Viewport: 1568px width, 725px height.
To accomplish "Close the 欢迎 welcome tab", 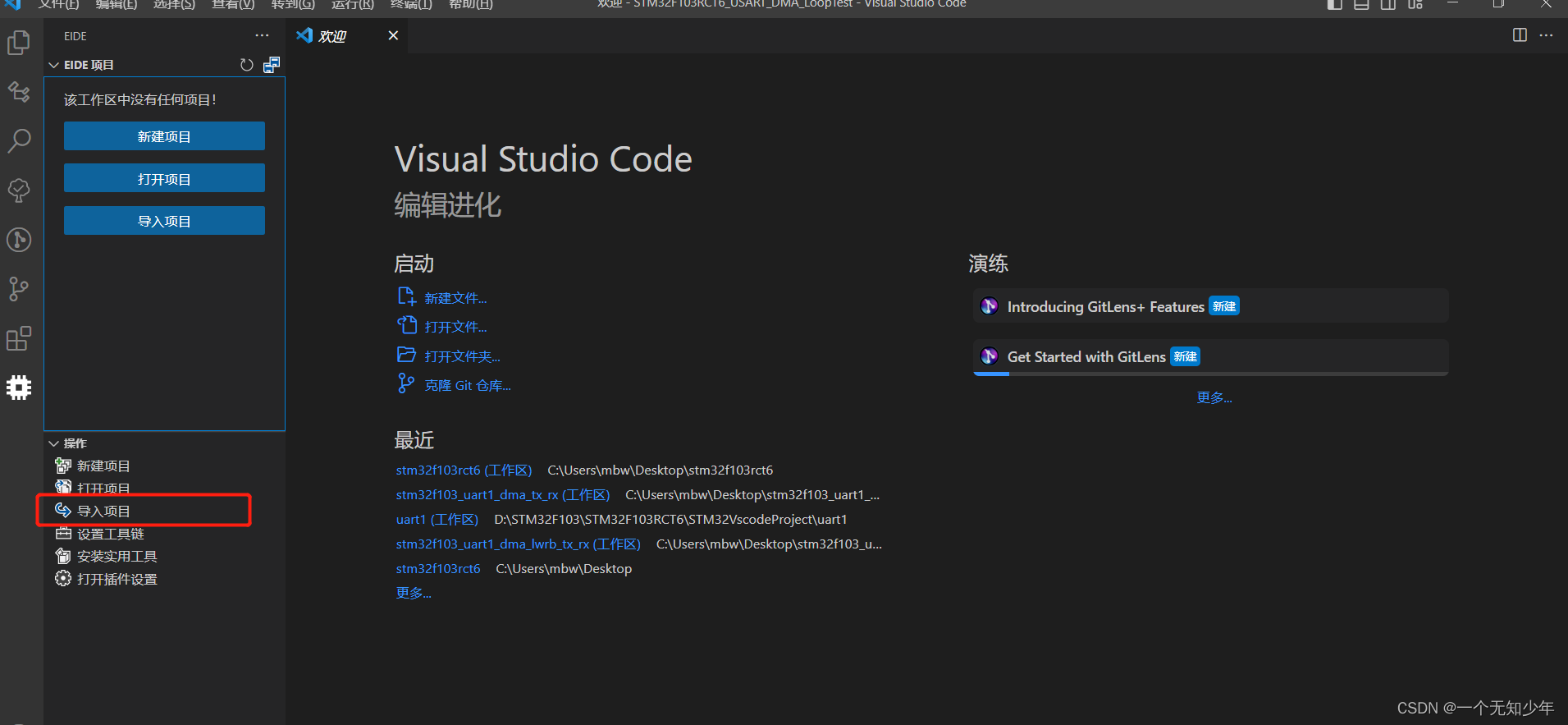I will [x=393, y=35].
